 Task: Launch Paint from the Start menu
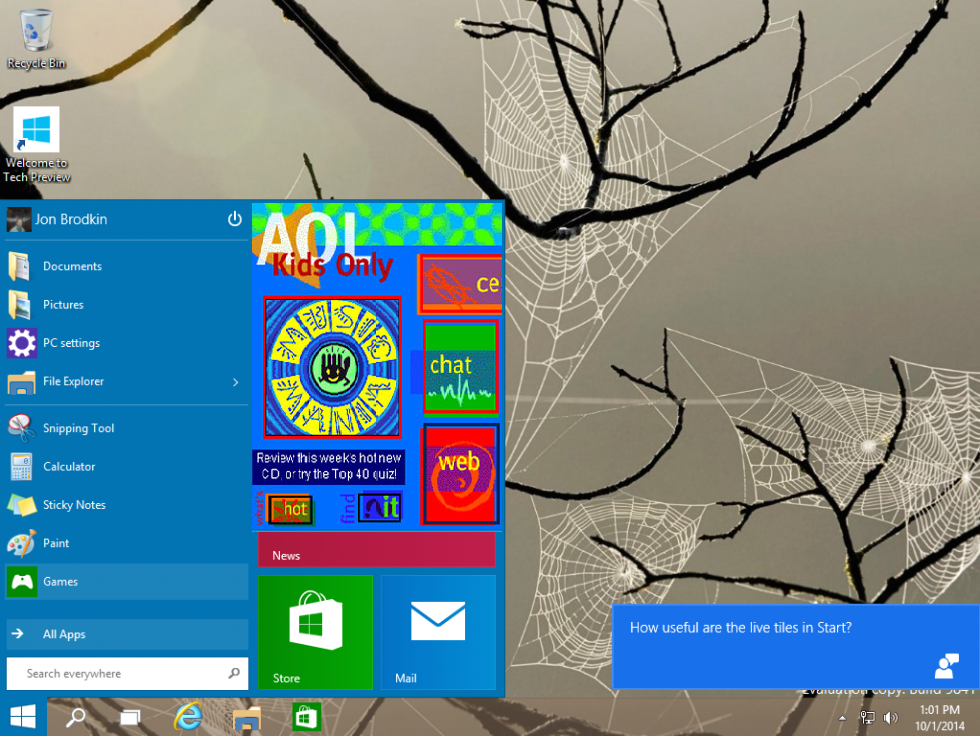[x=55, y=543]
